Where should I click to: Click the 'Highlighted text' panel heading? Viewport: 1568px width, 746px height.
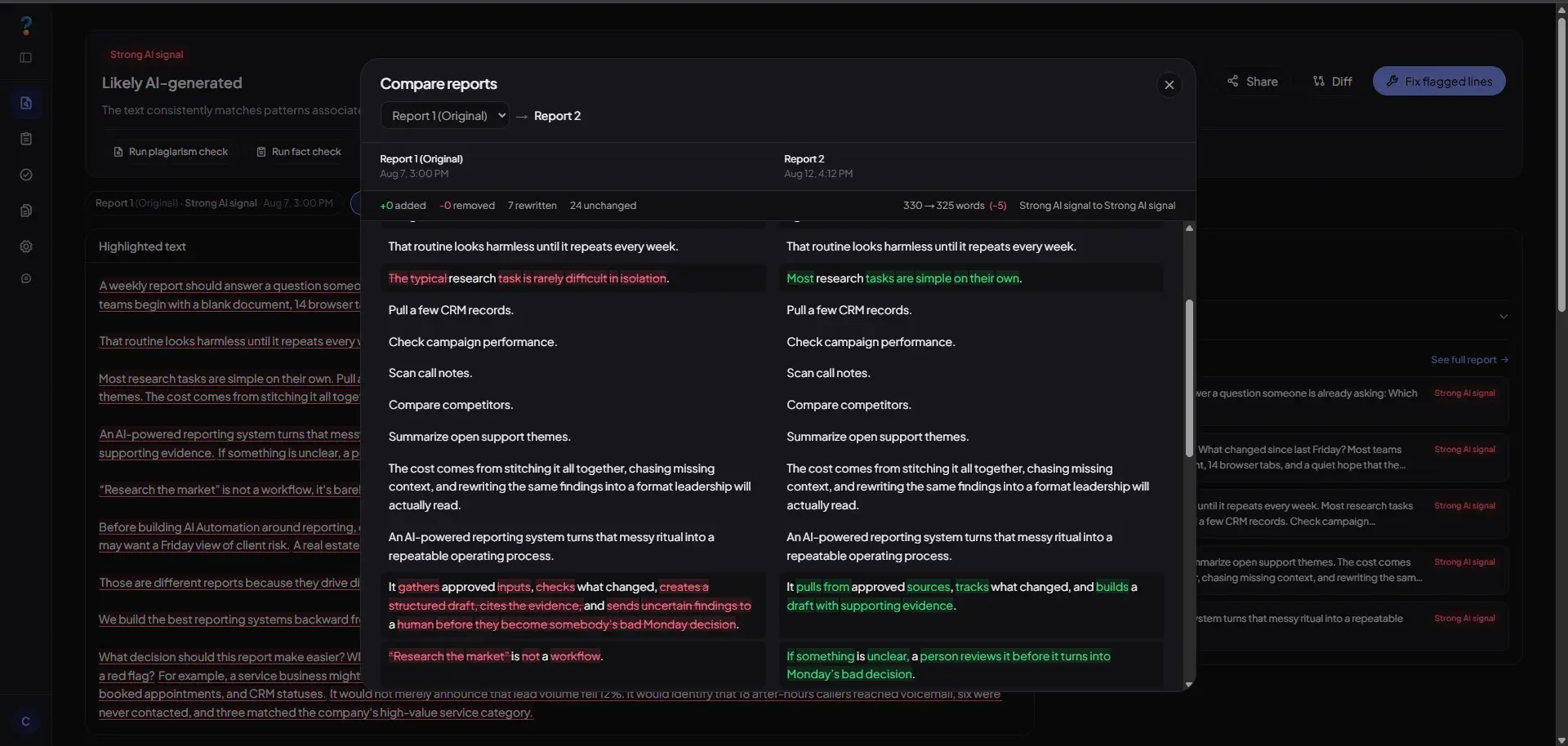pos(142,246)
